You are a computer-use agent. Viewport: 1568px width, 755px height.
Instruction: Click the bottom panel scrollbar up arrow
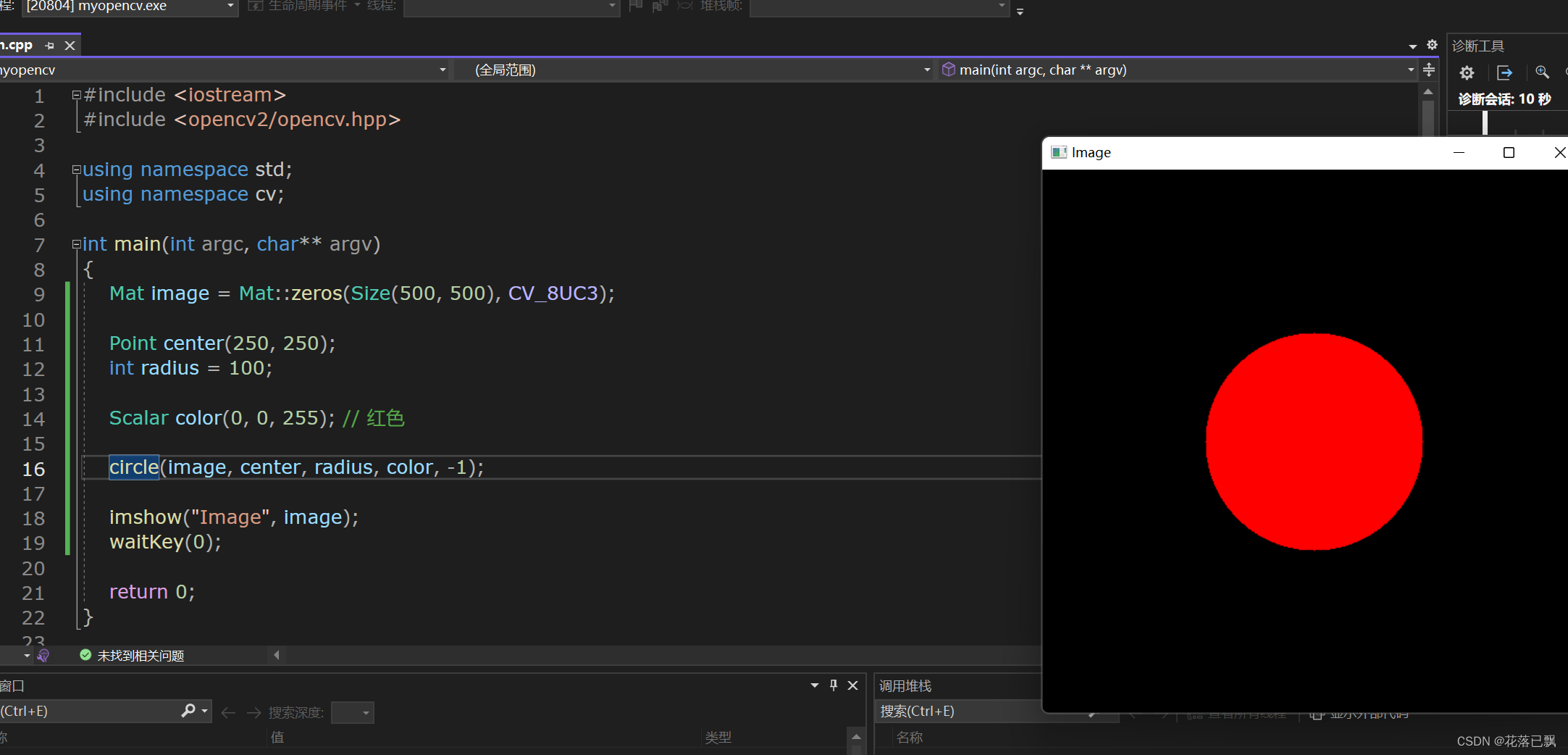[x=856, y=736]
